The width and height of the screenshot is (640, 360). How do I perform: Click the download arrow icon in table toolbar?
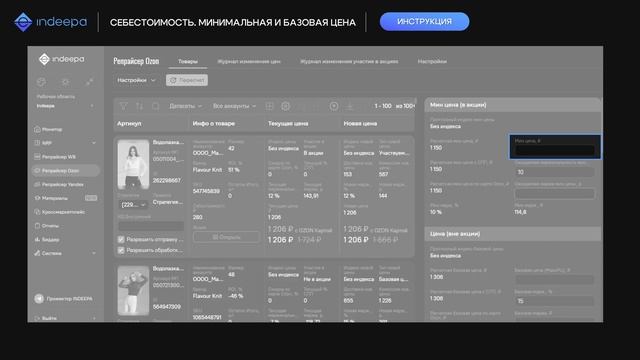(x=350, y=106)
